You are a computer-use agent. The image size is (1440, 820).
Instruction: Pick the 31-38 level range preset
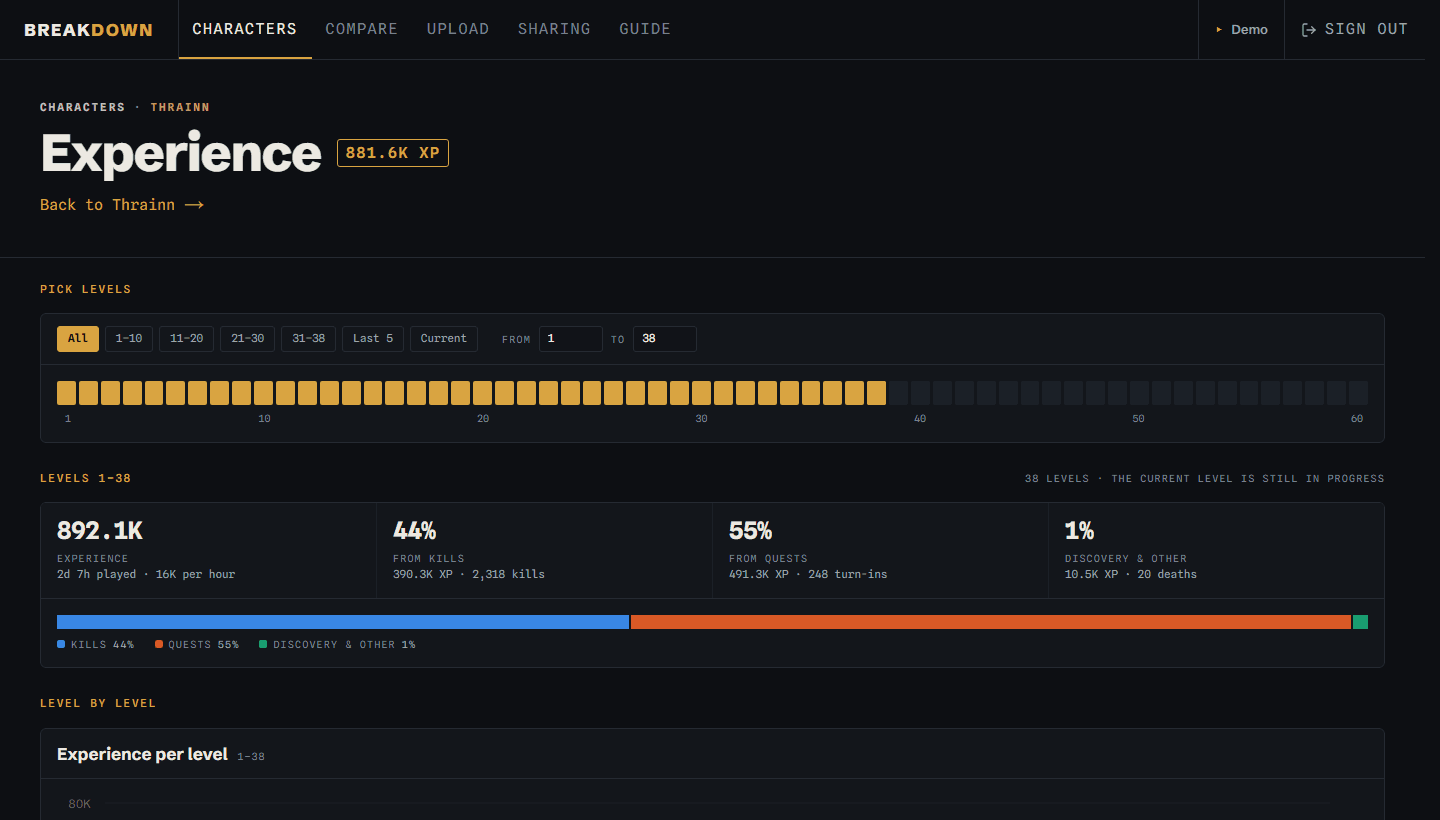click(x=309, y=339)
